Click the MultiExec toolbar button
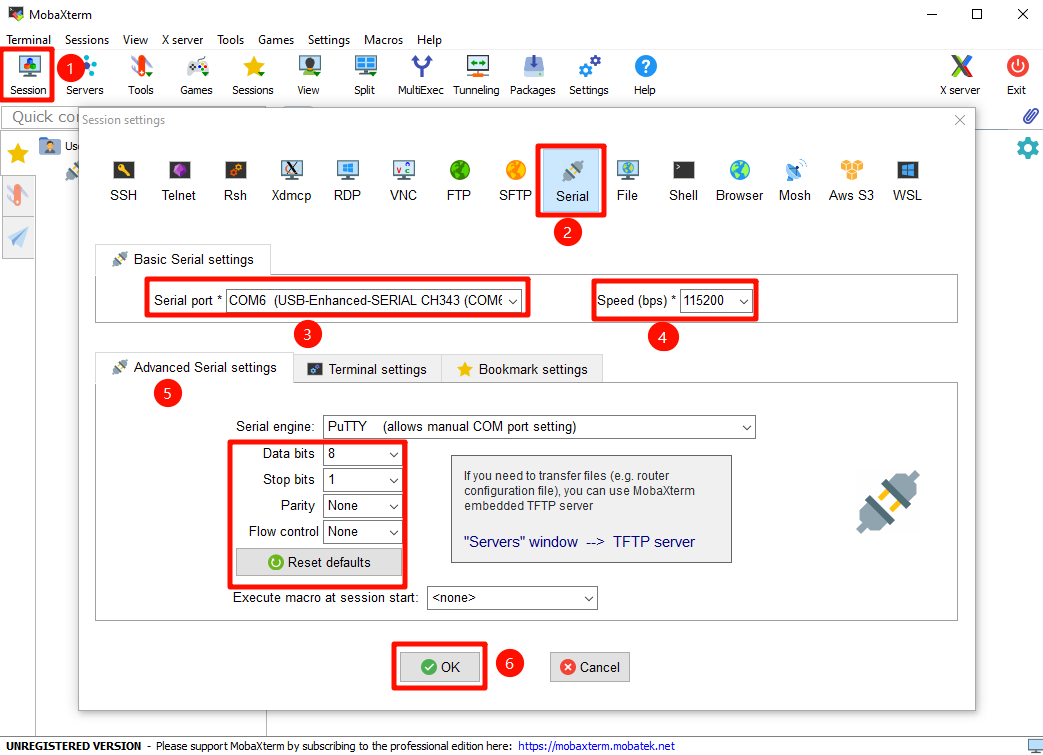Viewport: 1043px width, 755px height. 421,75
